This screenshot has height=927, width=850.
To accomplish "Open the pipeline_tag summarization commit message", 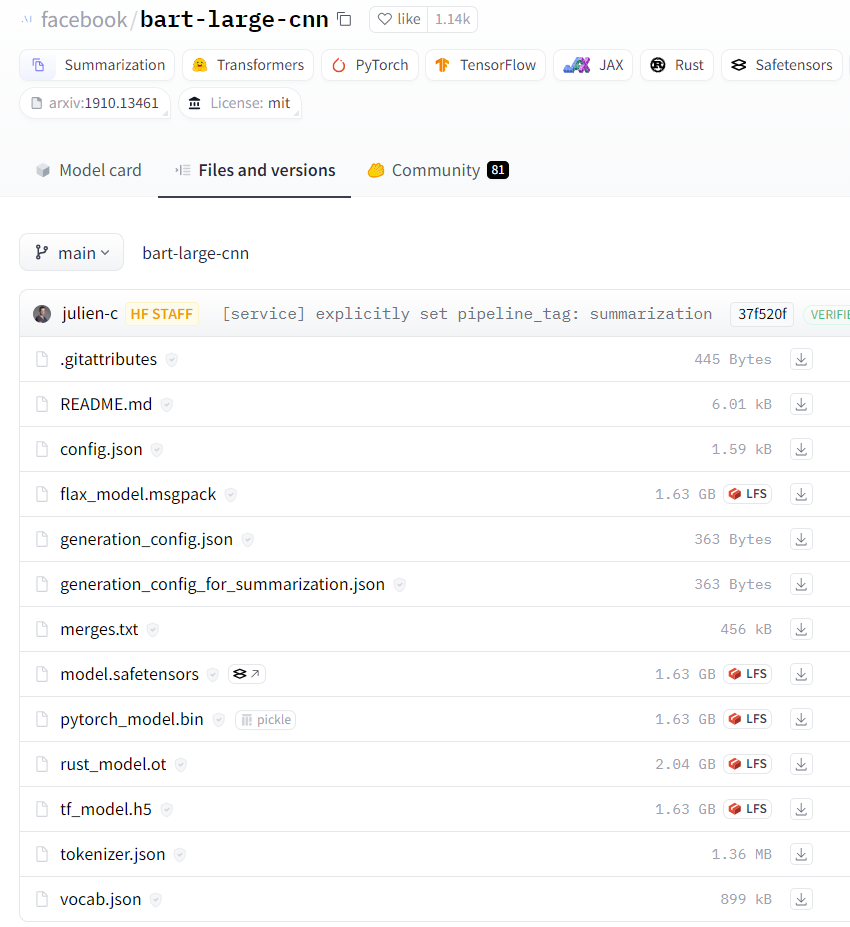I will (467, 313).
